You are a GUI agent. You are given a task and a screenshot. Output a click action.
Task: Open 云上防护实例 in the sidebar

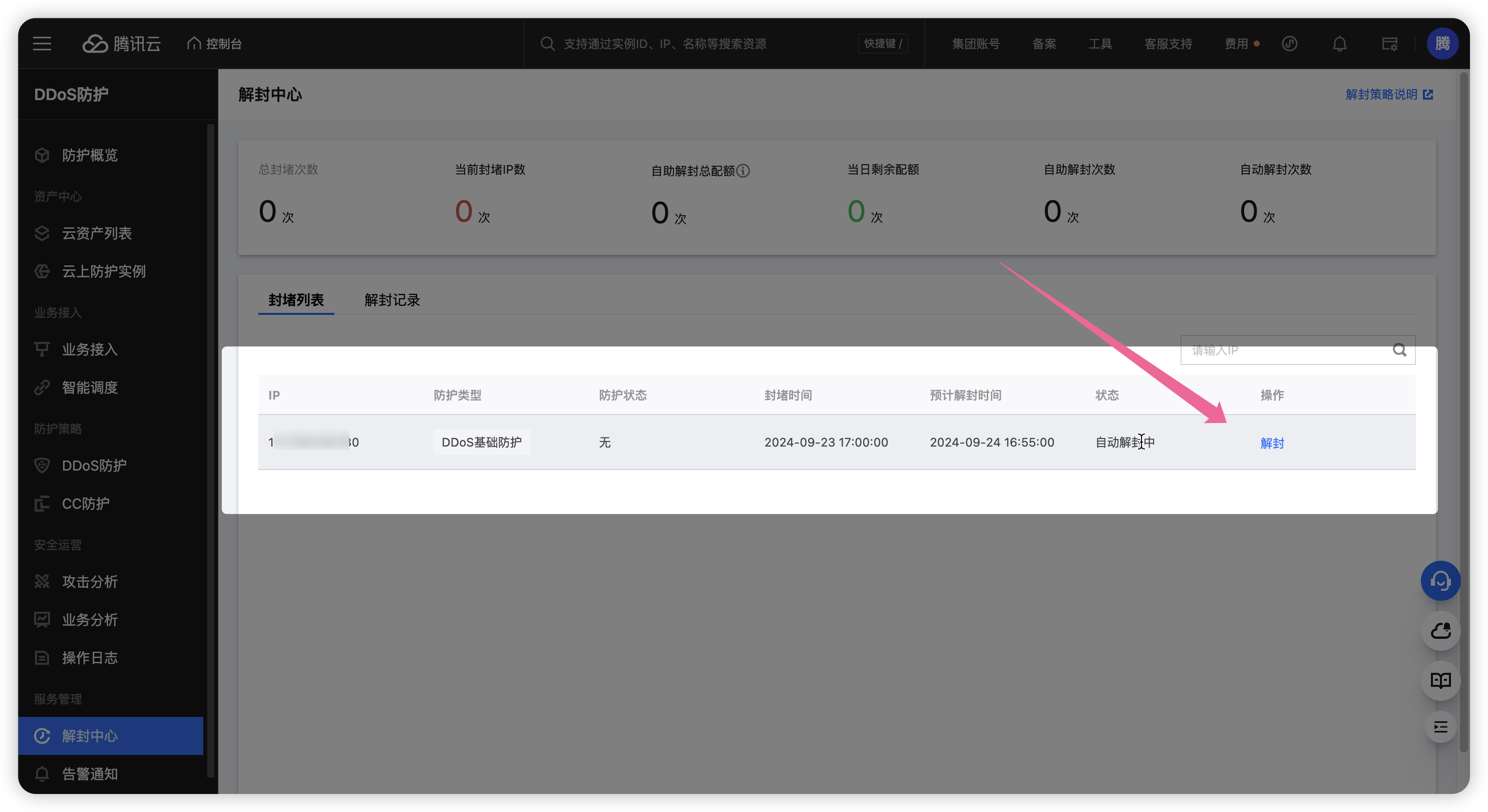111,271
